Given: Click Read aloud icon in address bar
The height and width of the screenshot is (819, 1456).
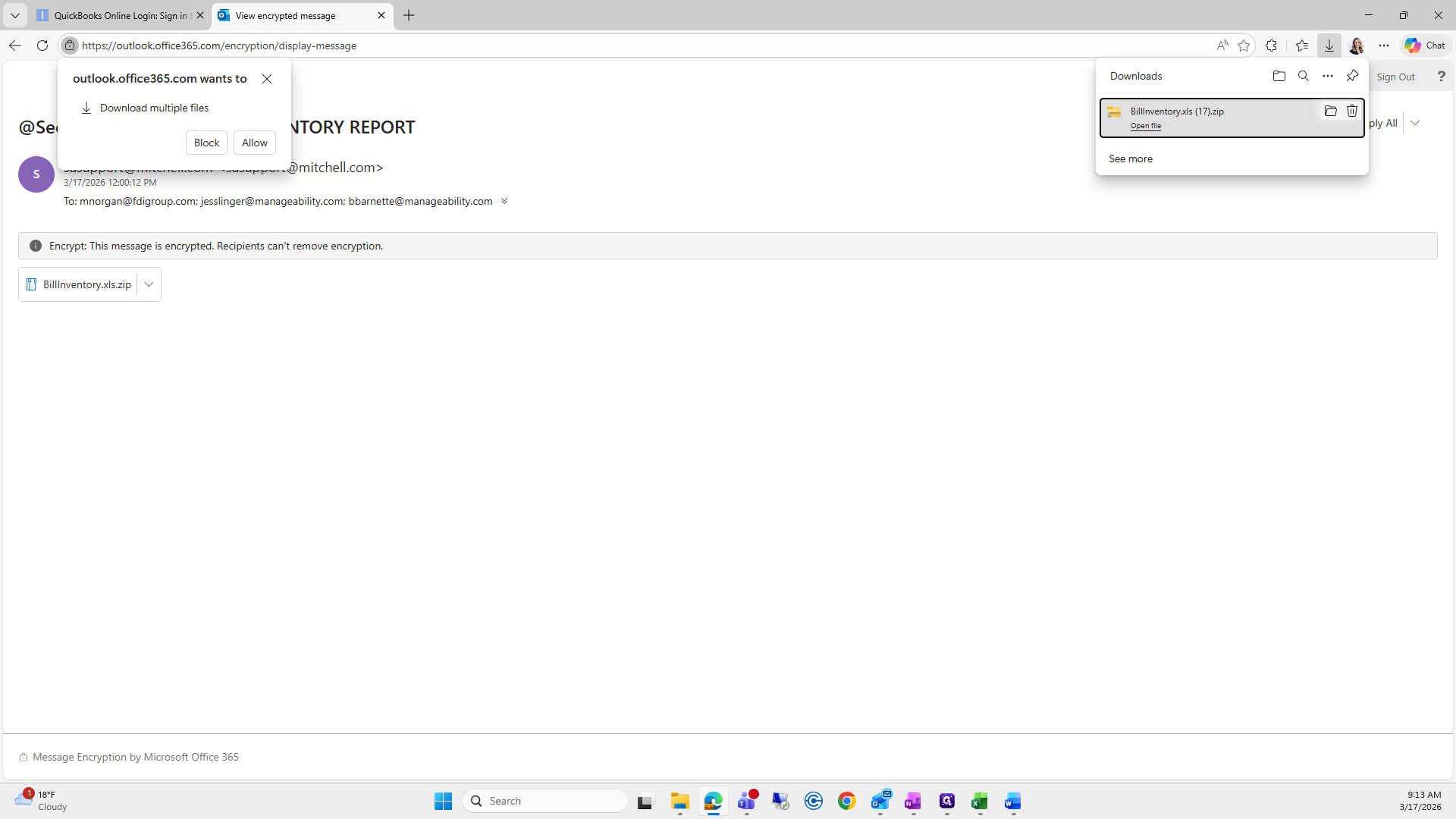Looking at the screenshot, I should tap(1222, 45).
